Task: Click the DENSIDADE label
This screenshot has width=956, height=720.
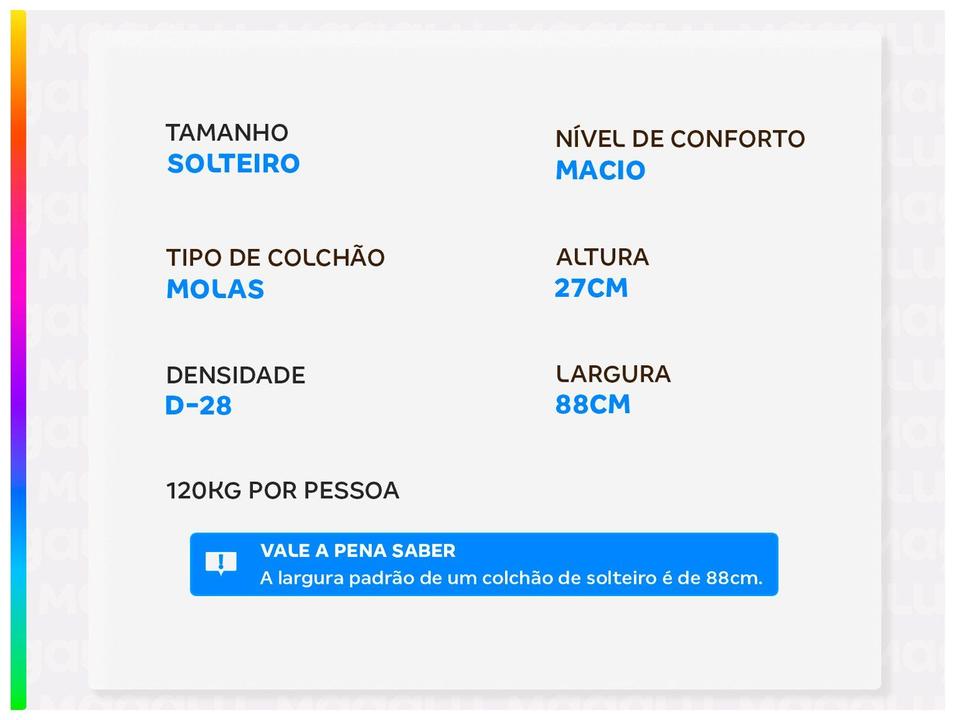Action: click(235, 376)
